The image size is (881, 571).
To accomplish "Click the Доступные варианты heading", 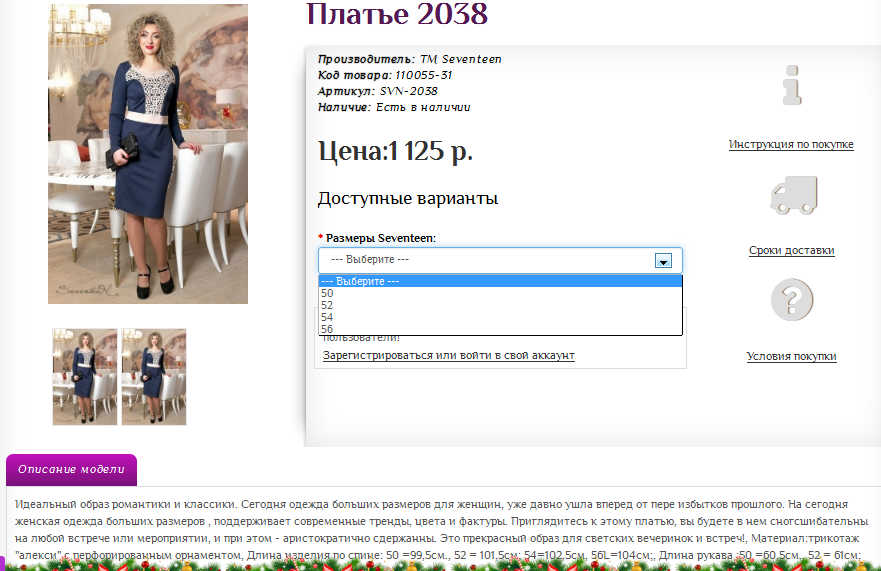I will click(x=408, y=198).
